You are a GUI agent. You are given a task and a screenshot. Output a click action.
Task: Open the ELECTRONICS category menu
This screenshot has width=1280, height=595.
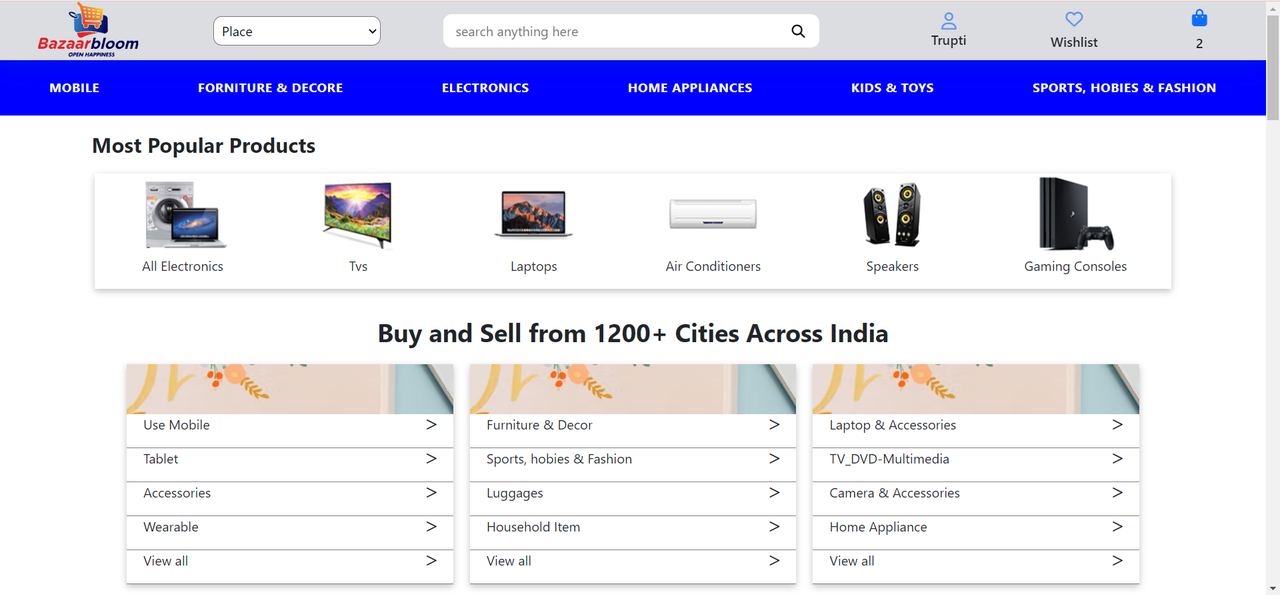click(x=485, y=88)
